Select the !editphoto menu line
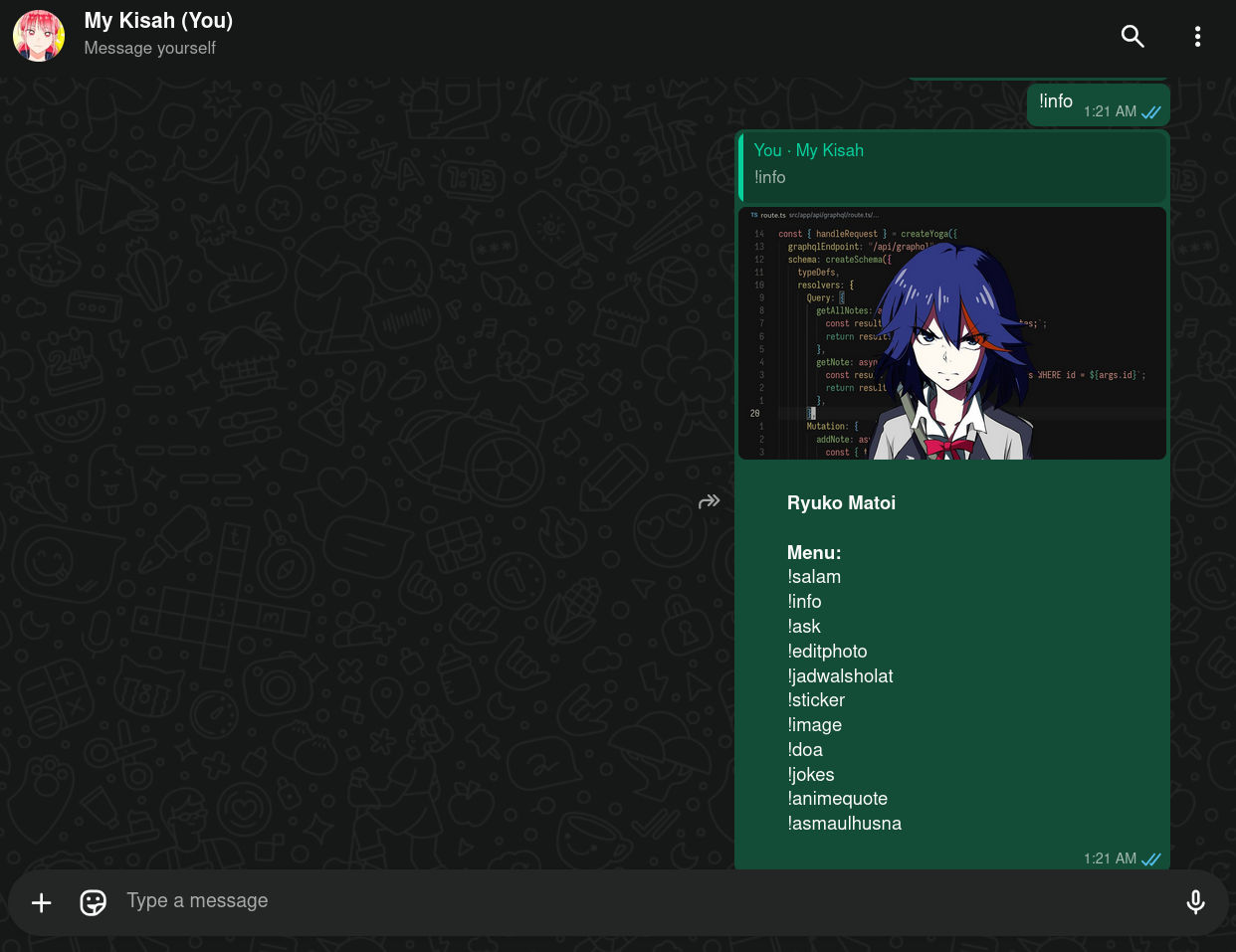1236x952 pixels. click(827, 652)
